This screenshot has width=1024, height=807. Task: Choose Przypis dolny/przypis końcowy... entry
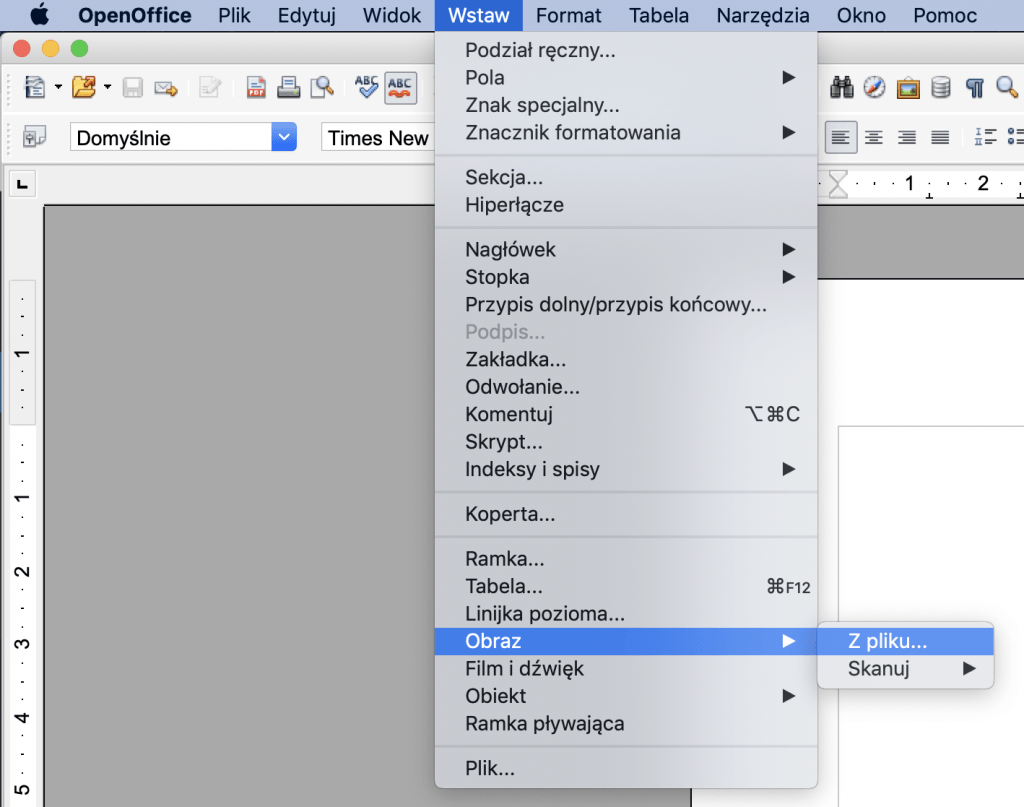click(x=626, y=304)
